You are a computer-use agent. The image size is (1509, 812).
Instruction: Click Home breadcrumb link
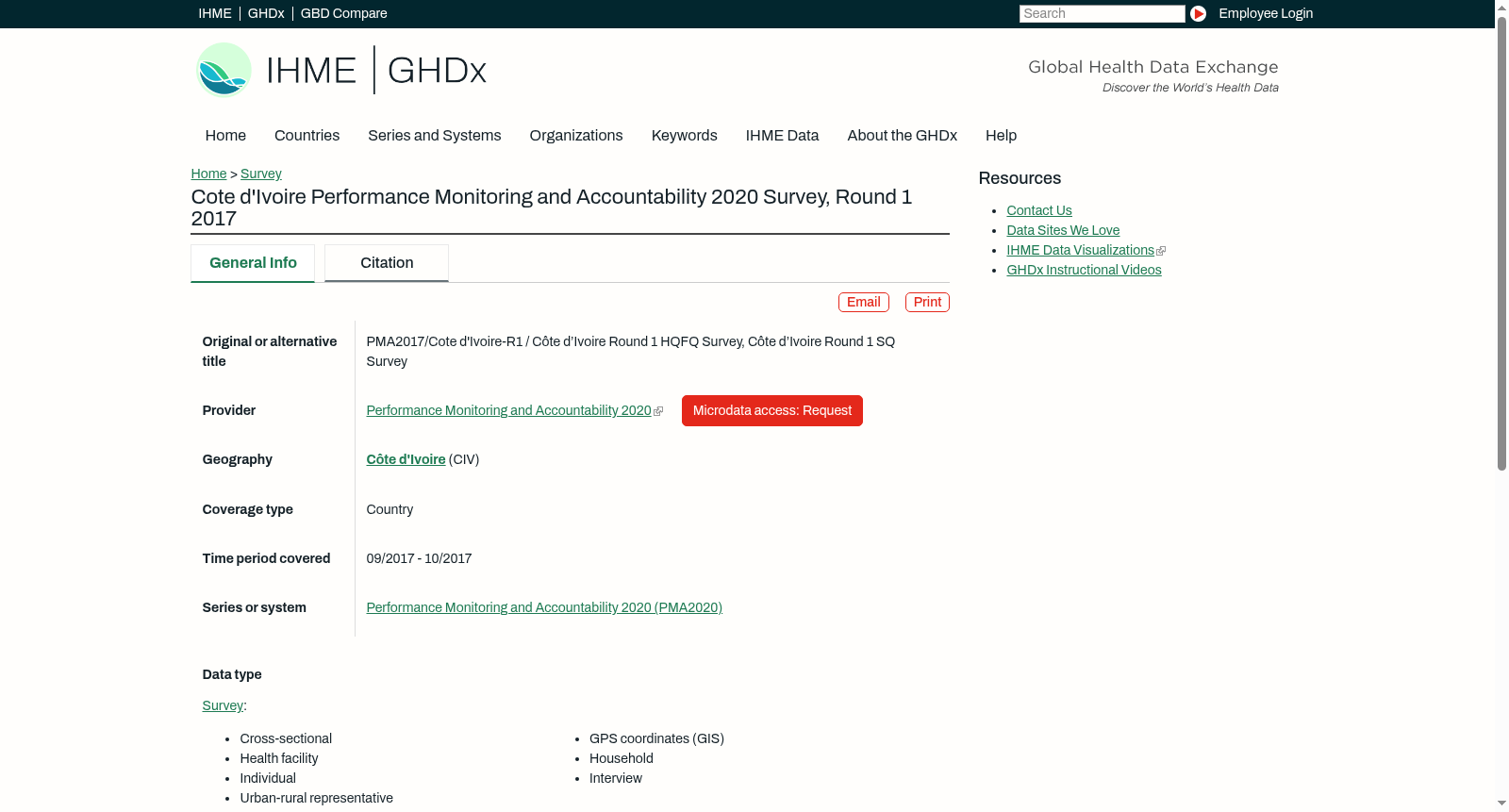click(208, 174)
